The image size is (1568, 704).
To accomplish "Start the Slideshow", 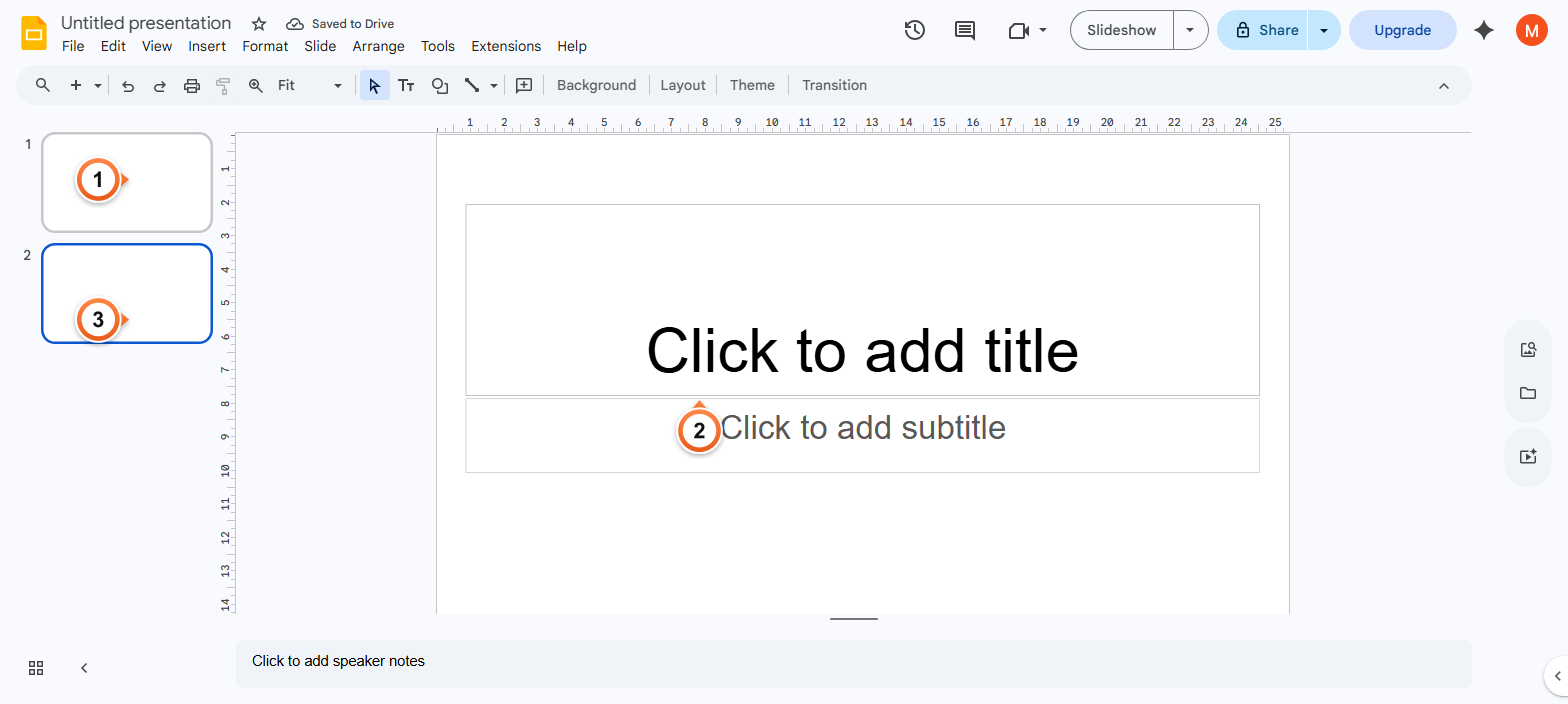I will pos(1122,30).
